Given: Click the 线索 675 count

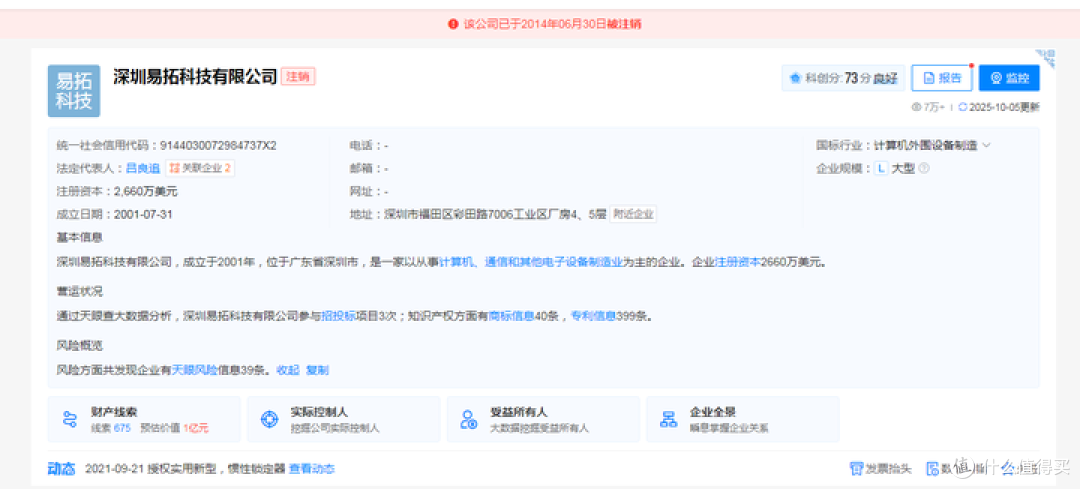Looking at the screenshot, I should (110, 428).
